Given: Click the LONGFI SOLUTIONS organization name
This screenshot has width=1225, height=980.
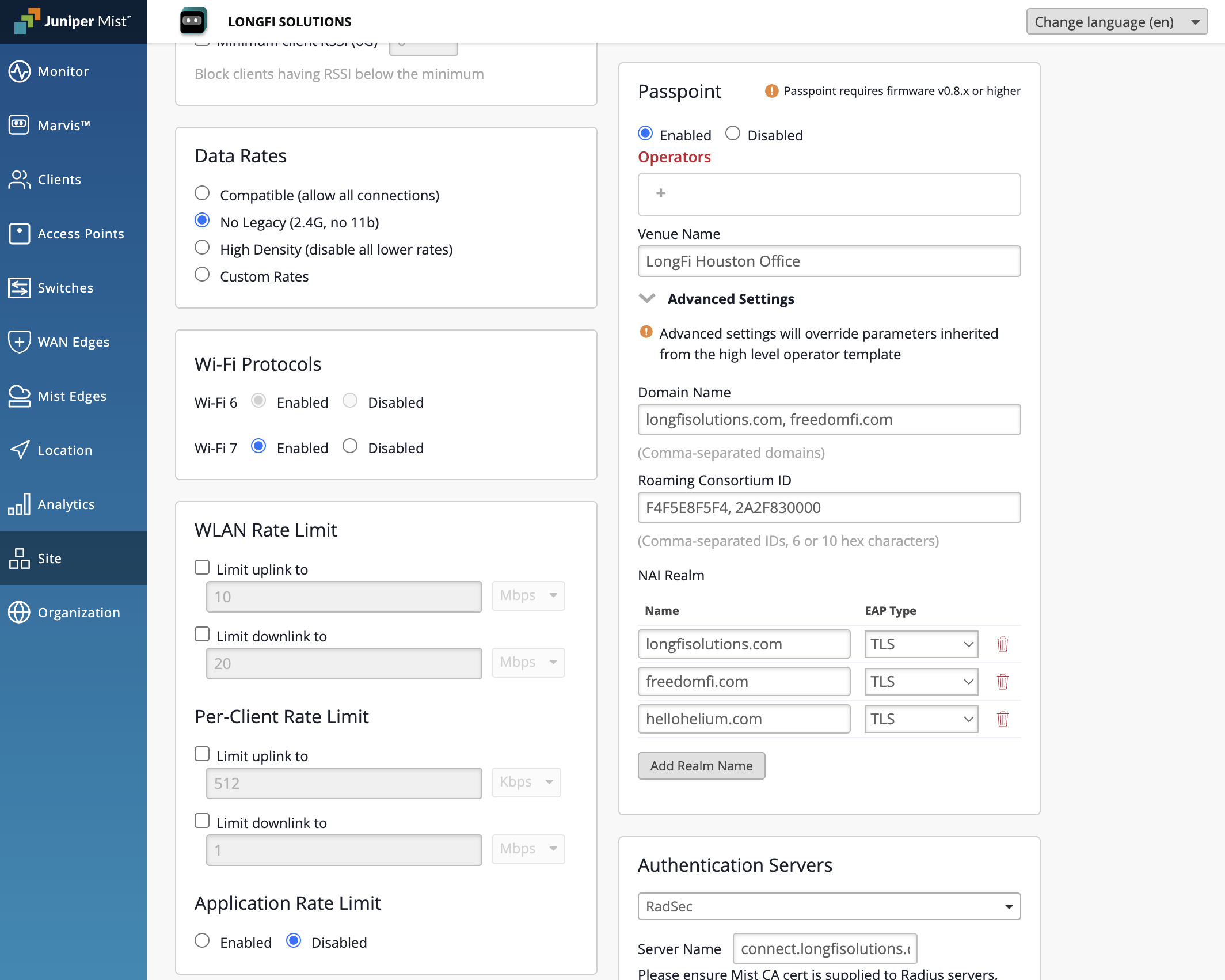Looking at the screenshot, I should [x=290, y=22].
